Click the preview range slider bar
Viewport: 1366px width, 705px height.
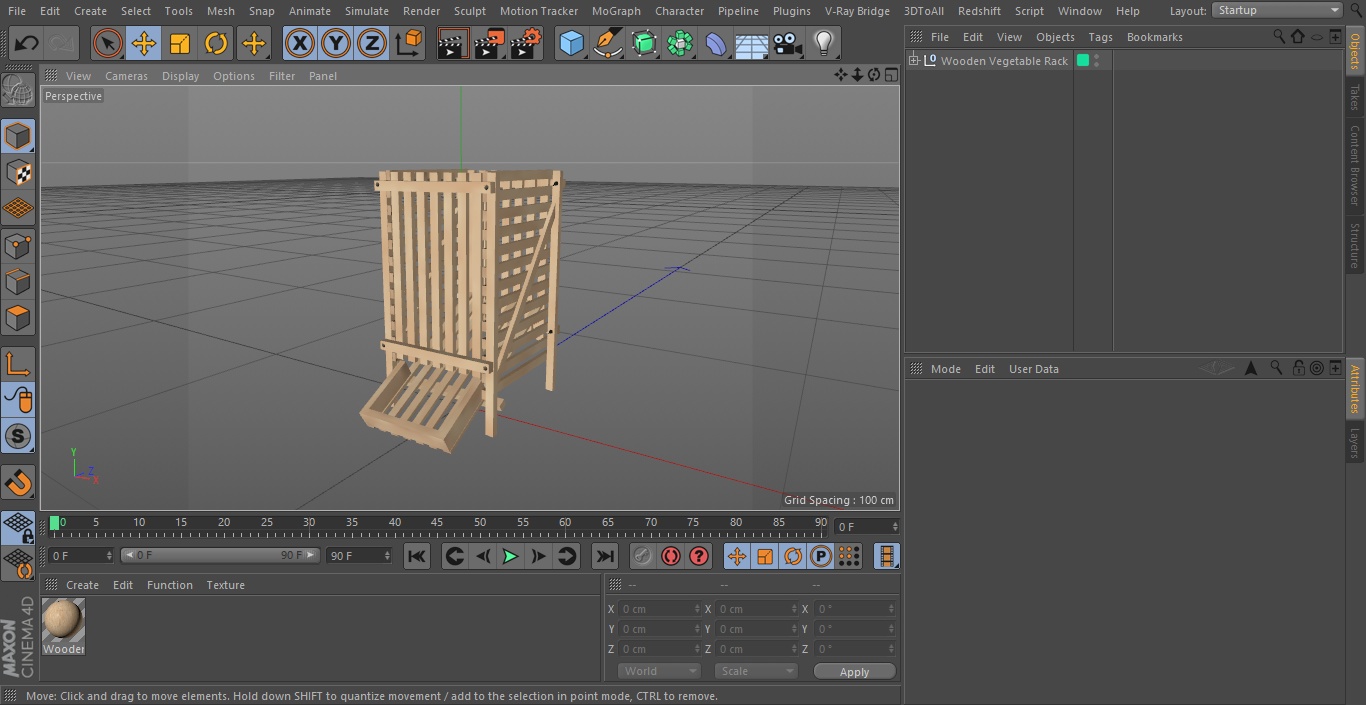(220, 555)
